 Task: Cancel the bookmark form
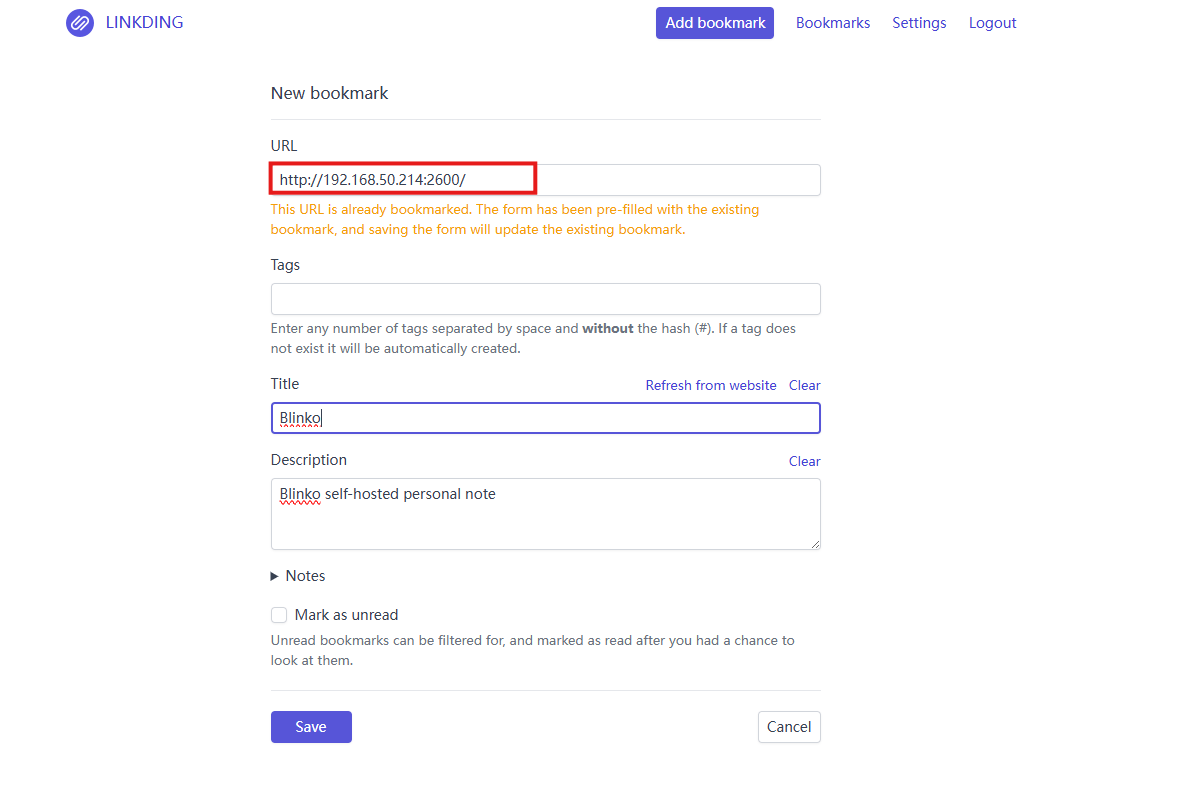(789, 727)
